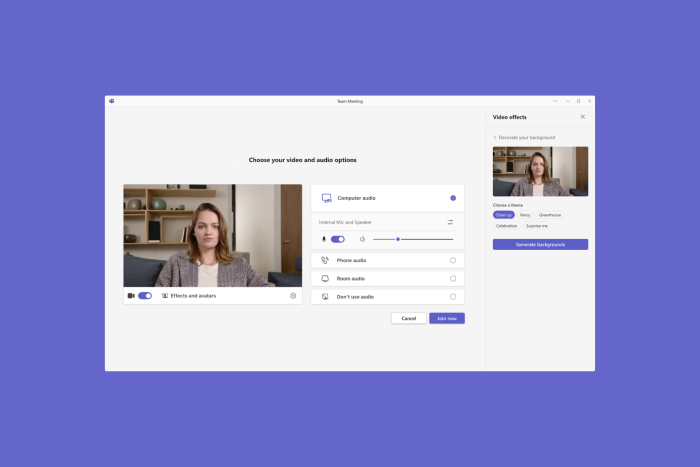This screenshot has height=467, width=700.
Task: Click the Internal Mic and Speaker device field
Action: point(388,222)
